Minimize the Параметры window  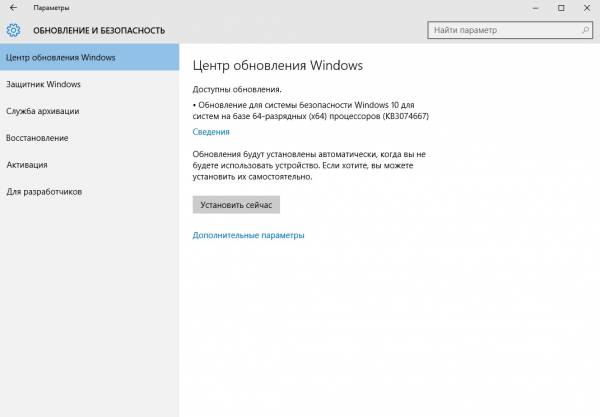coord(536,8)
